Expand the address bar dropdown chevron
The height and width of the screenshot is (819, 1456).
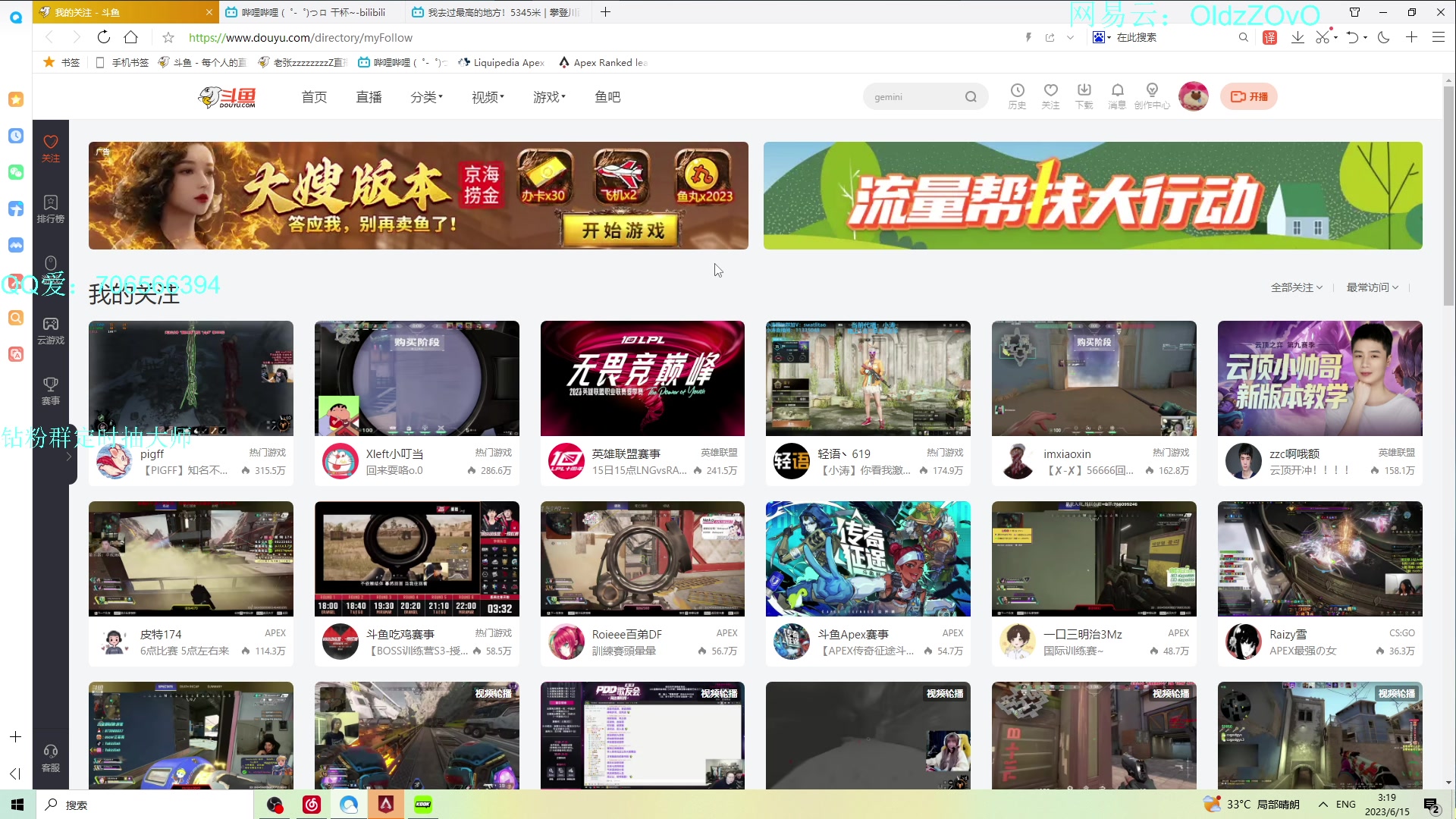click(x=1070, y=37)
